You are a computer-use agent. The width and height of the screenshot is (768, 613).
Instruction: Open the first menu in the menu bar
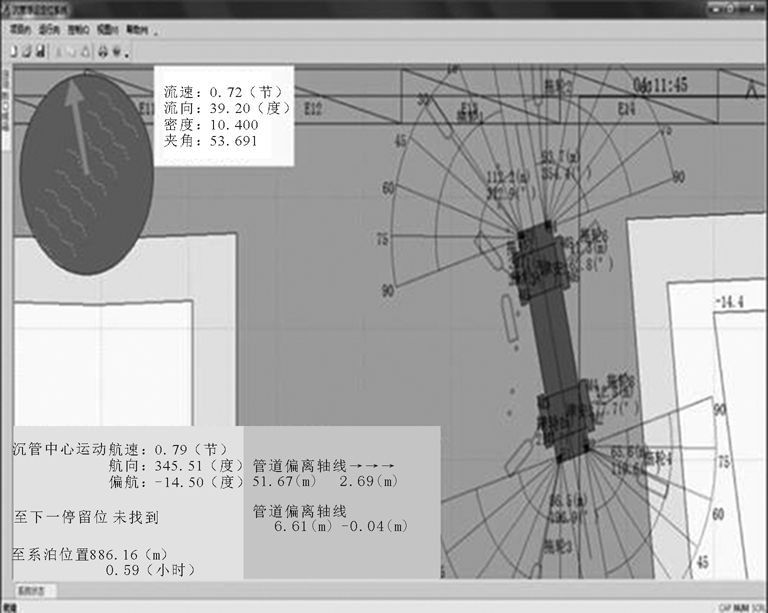pos(18,30)
